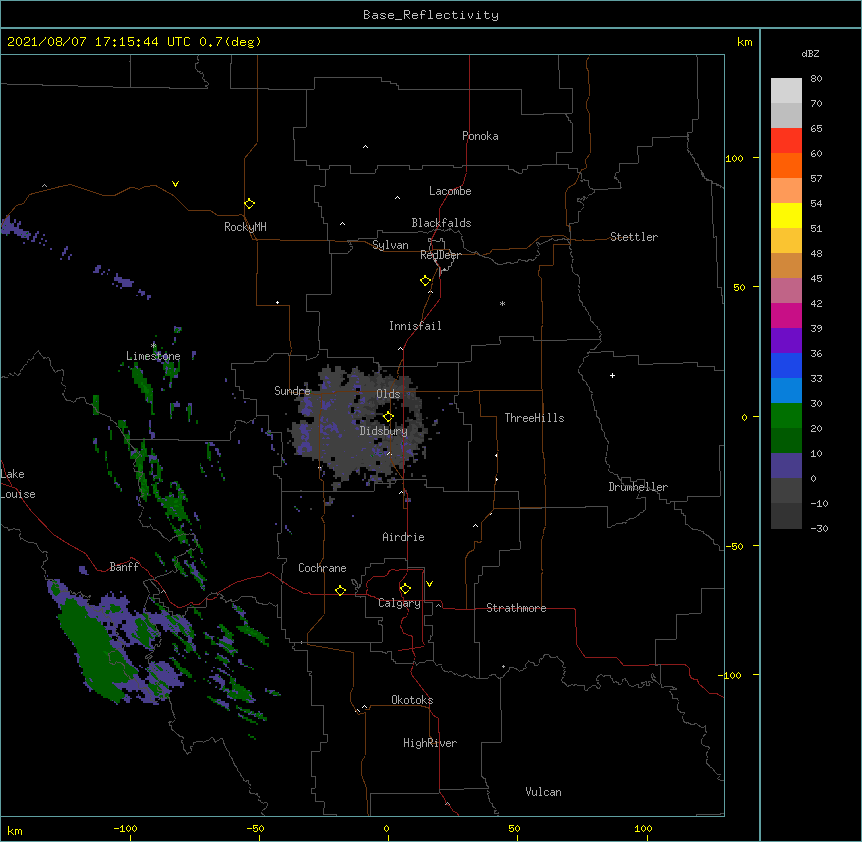Click the Lake Louise label

click(x=18, y=484)
